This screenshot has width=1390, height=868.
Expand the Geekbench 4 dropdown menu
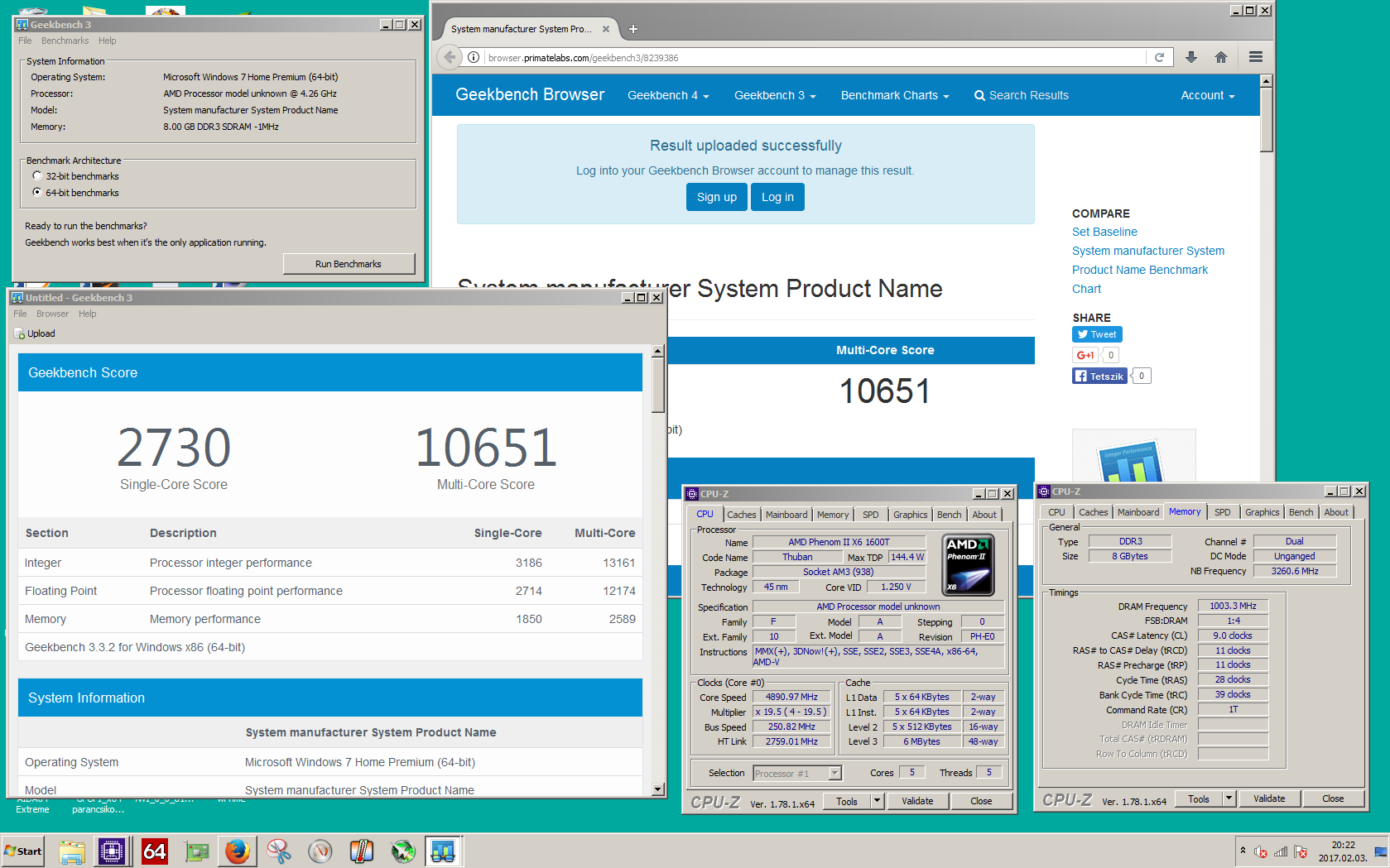[668, 95]
